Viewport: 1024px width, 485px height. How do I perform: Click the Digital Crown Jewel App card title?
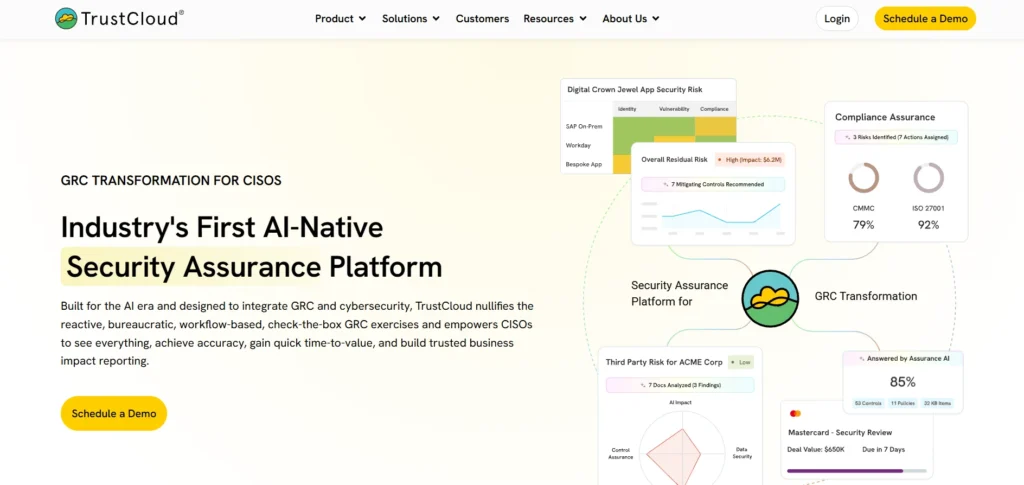point(635,89)
